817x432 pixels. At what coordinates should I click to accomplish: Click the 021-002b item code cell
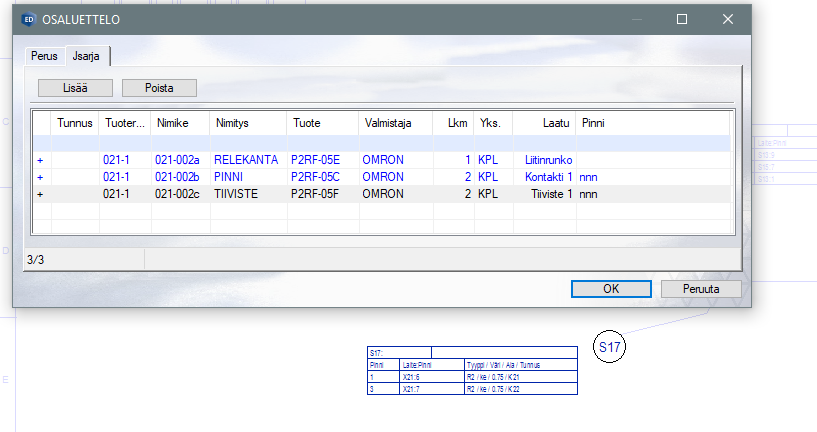point(178,177)
